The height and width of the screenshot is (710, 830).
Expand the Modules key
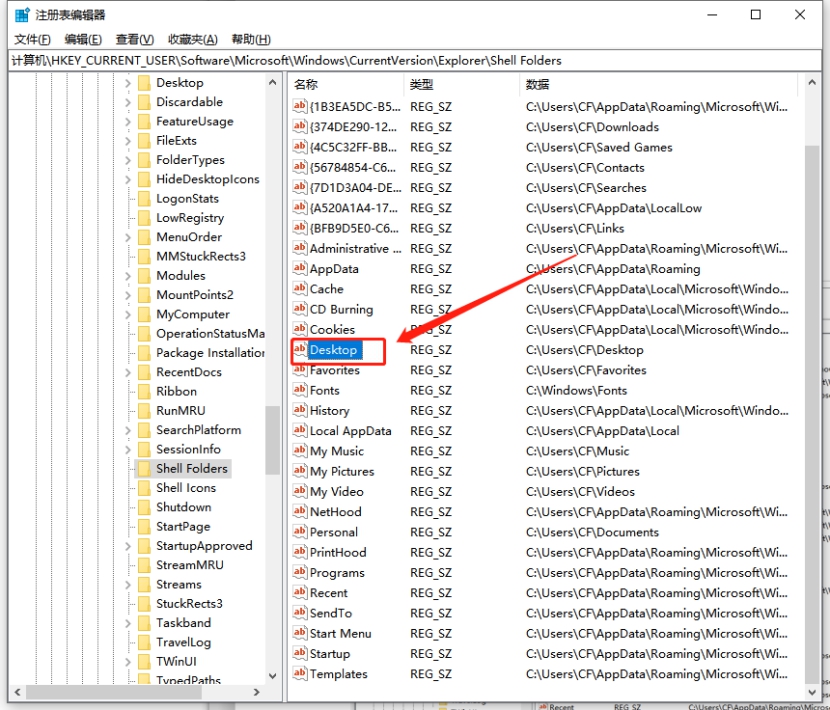(128, 276)
